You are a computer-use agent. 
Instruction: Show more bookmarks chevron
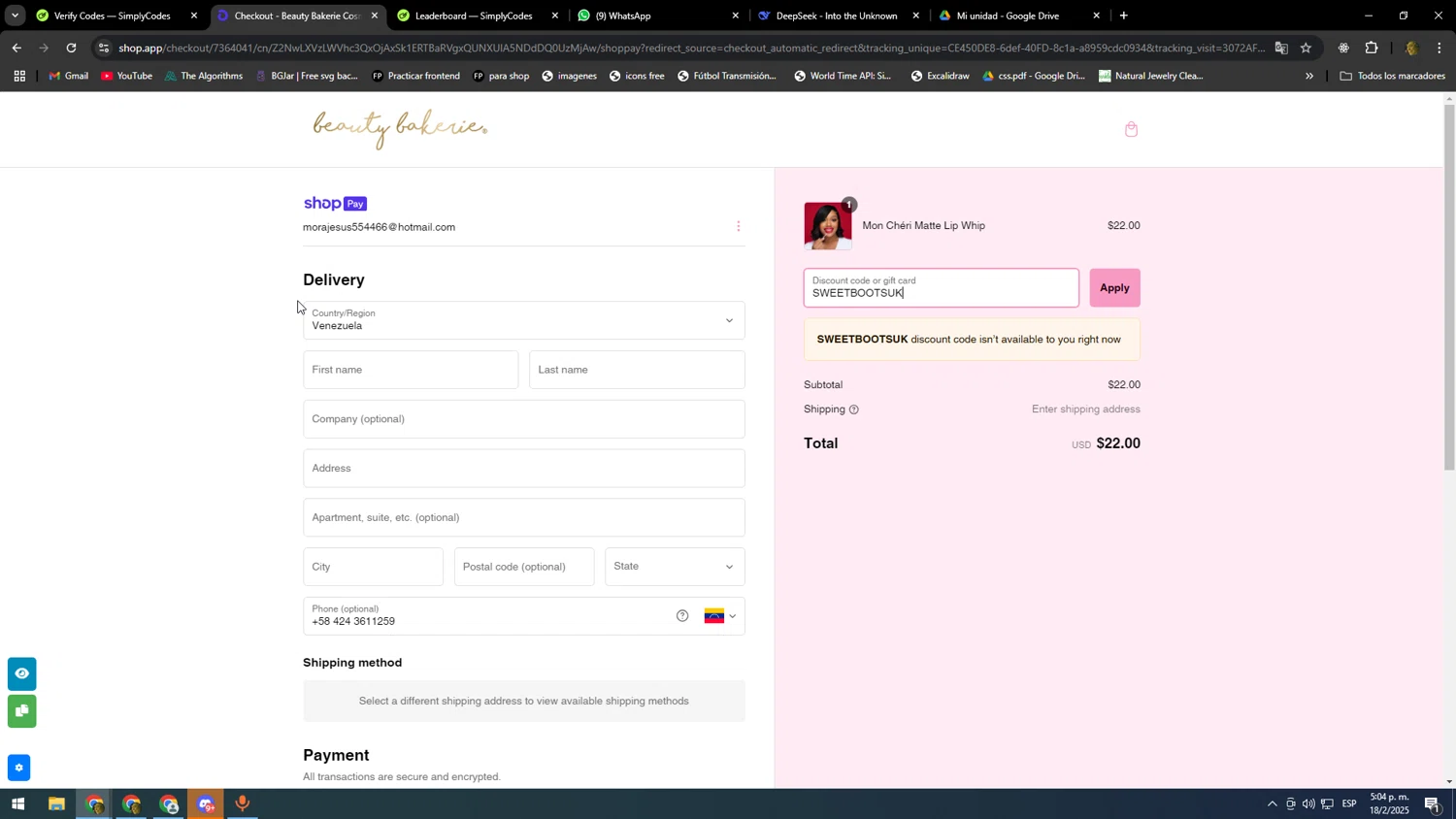click(x=1309, y=76)
